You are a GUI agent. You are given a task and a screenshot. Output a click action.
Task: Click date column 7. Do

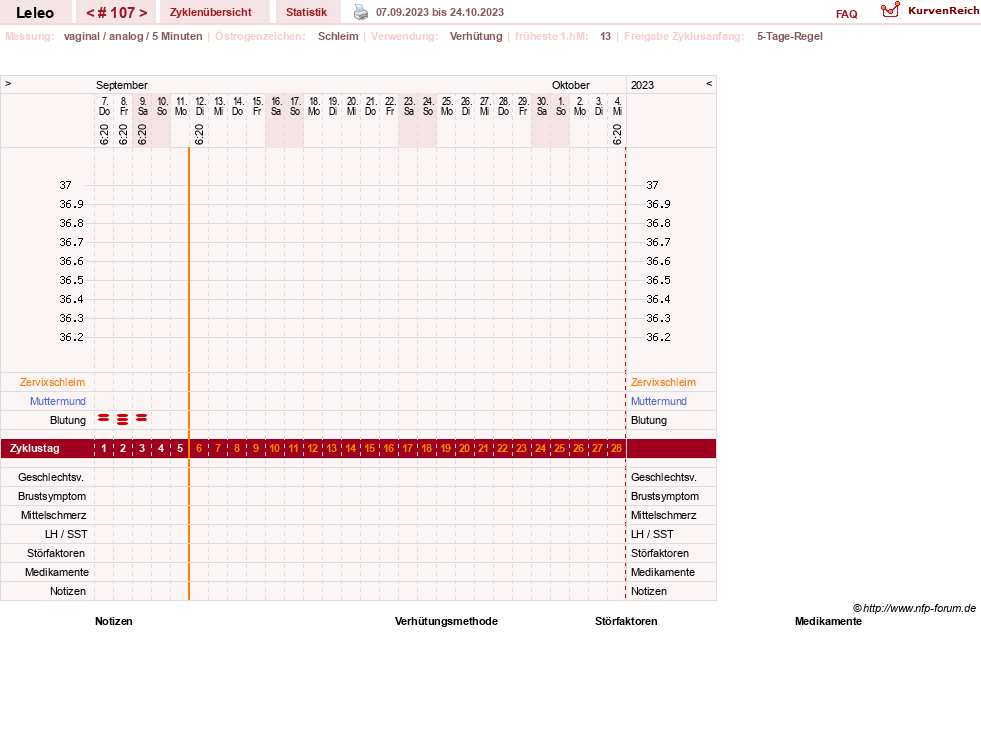tap(104, 106)
